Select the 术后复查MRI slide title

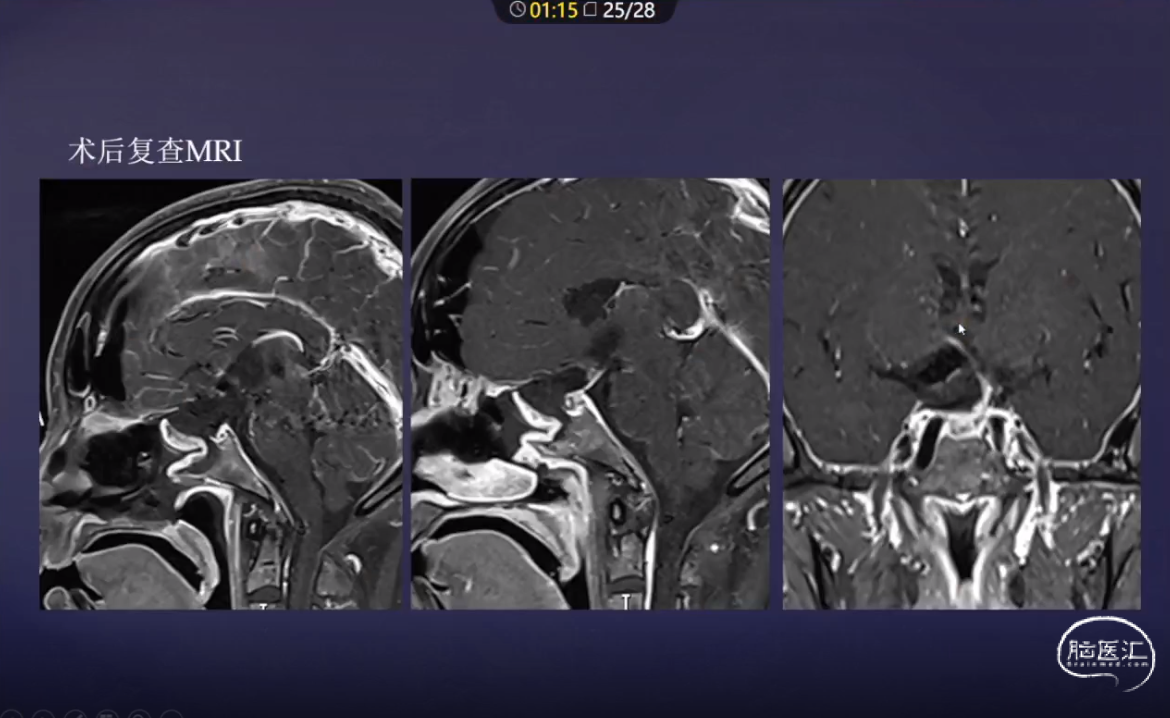pyautogui.click(x=155, y=151)
